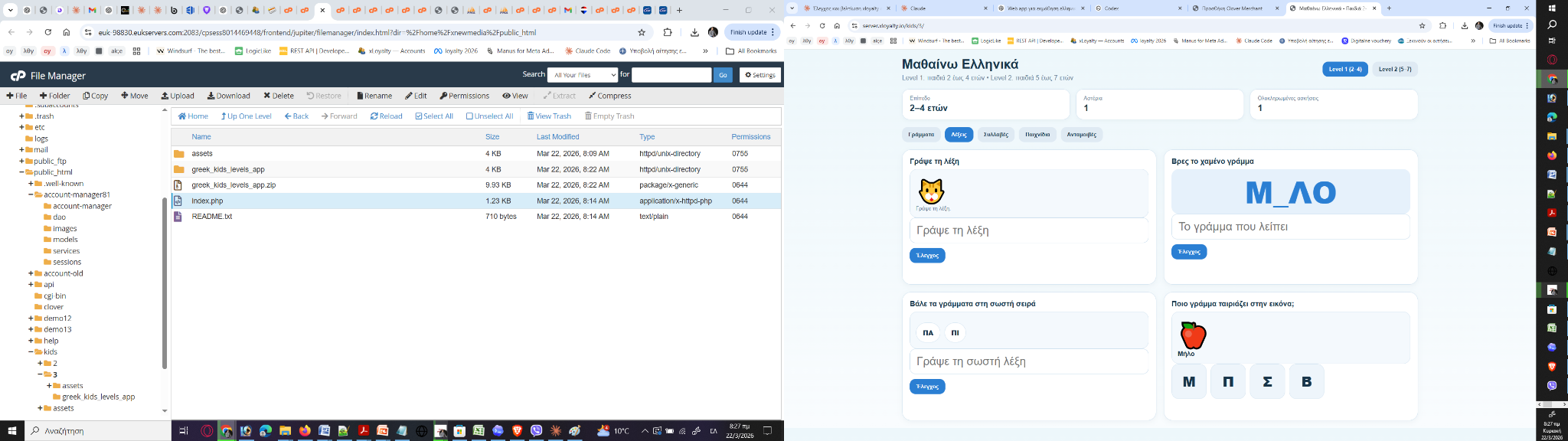Click Rename in the toolbar

(x=374, y=96)
